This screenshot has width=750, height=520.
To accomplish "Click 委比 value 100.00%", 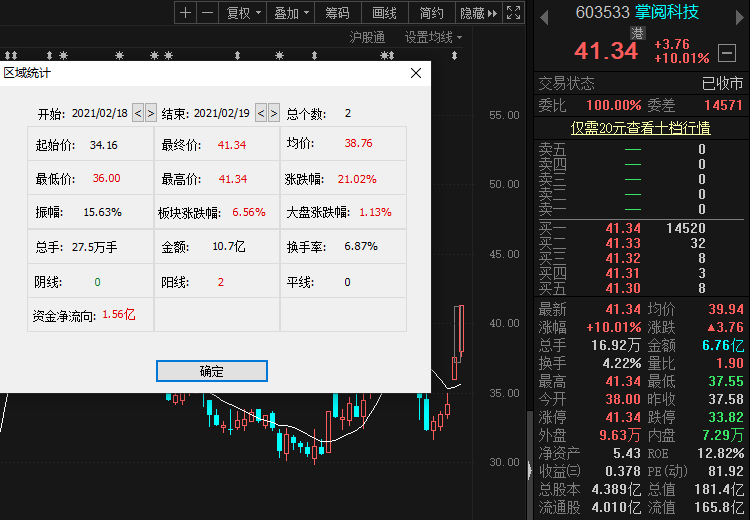I will pyautogui.click(x=614, y=105).
